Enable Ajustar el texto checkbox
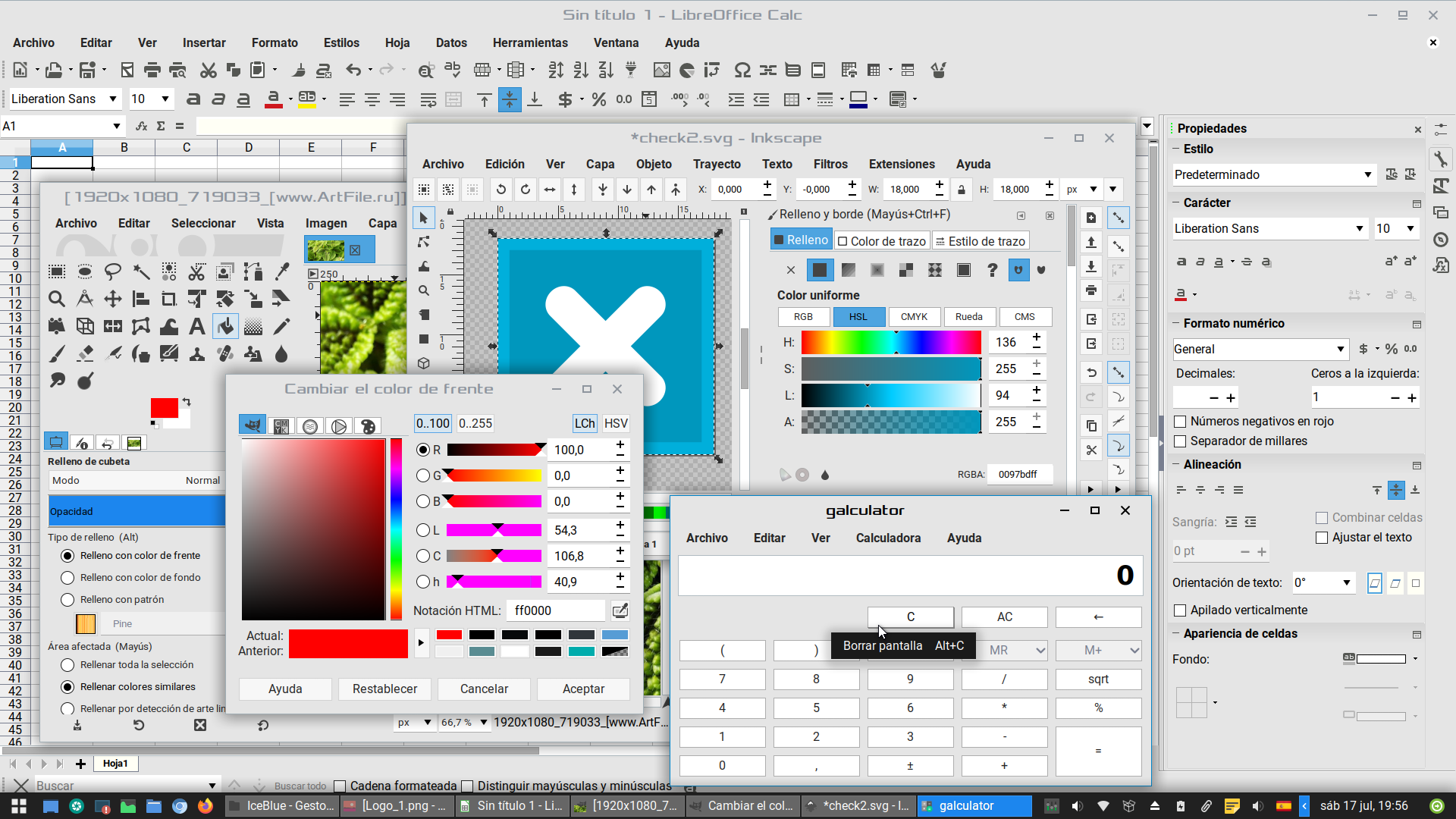Viewport: 1456px width, 819px height. (x=1322, y=537)
